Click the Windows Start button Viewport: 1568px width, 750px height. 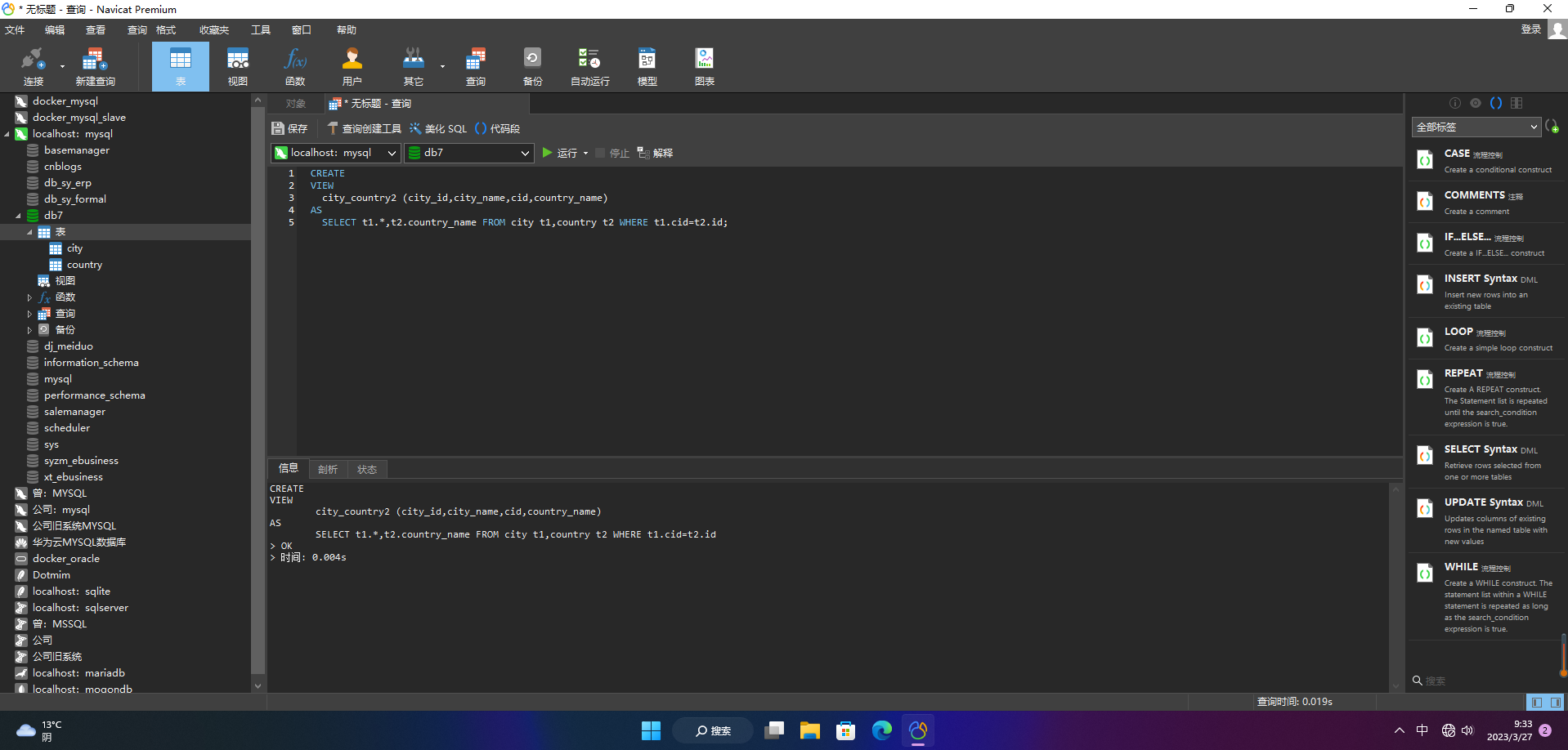[x=651, y=730]
